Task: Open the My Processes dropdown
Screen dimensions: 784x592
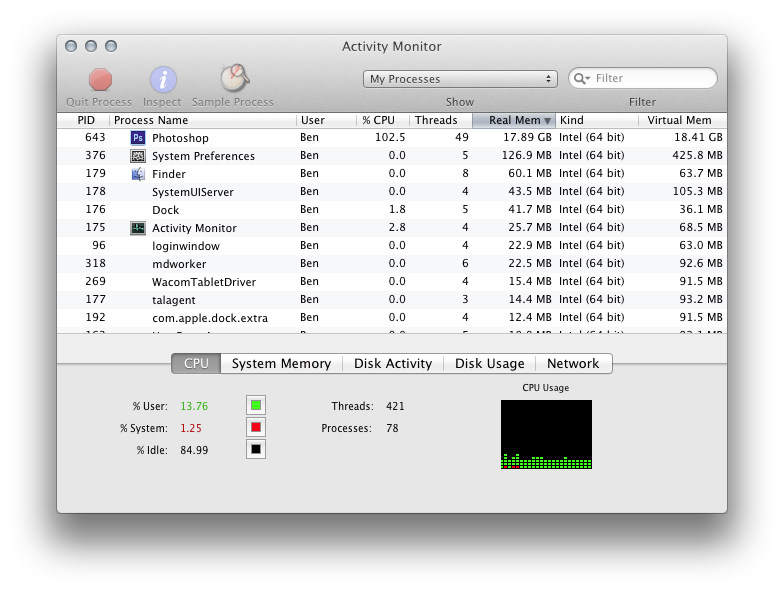Action: click(460, 79)
